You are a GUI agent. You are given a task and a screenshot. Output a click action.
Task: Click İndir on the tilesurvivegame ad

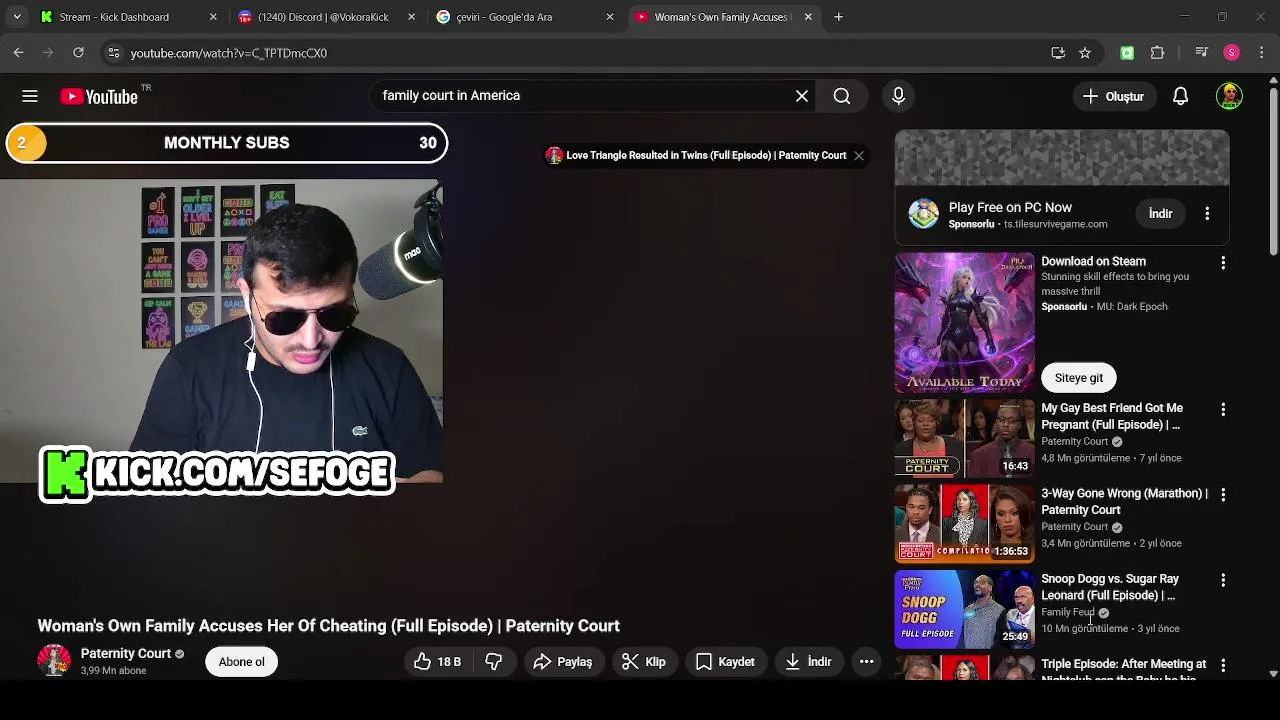click(1160, 214)
